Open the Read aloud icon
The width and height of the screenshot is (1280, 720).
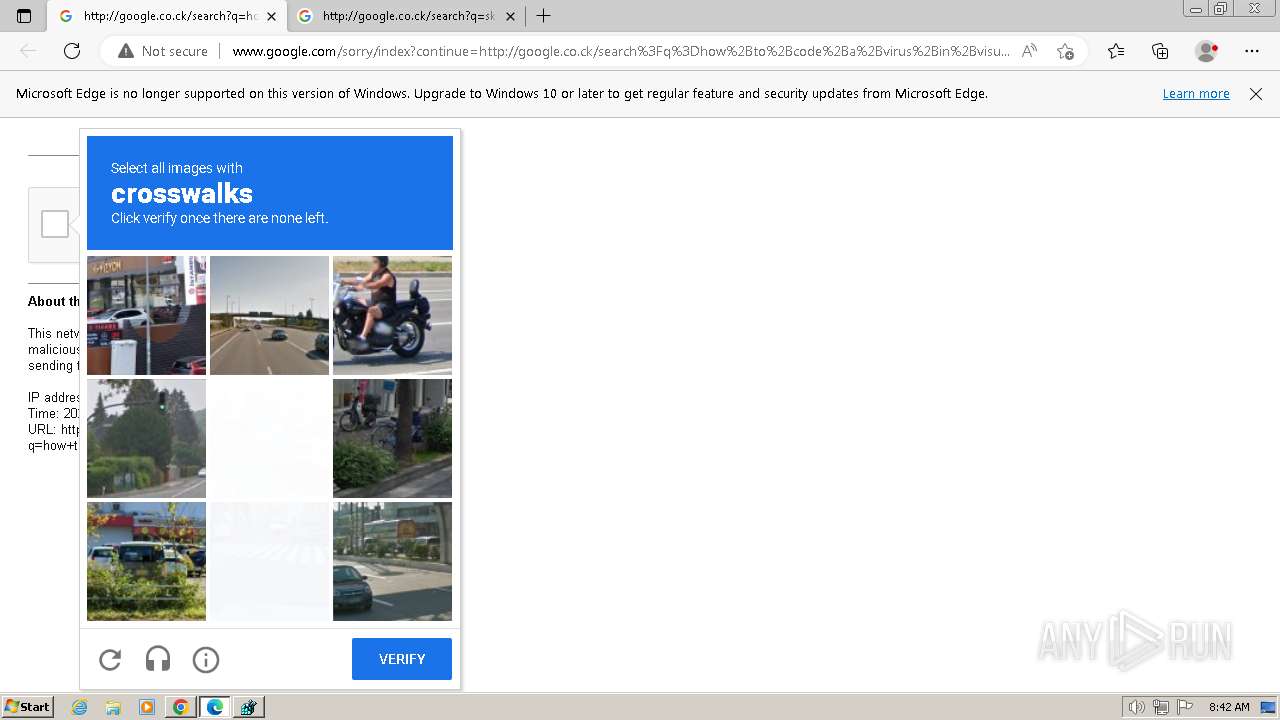[1029, 51]
